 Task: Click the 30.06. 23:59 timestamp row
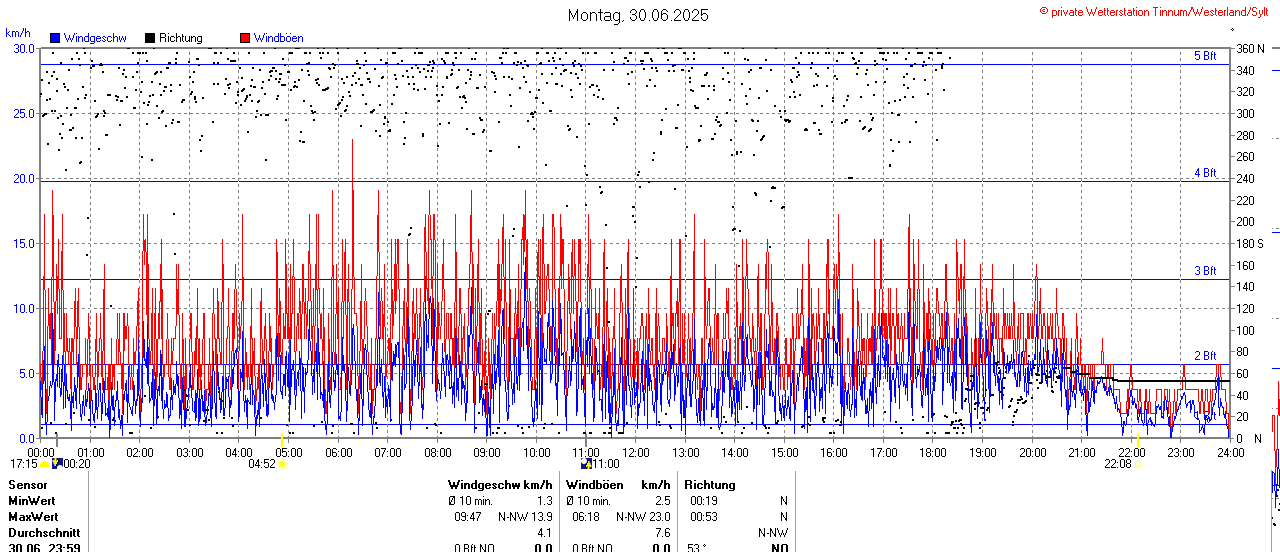coord(44,548)
